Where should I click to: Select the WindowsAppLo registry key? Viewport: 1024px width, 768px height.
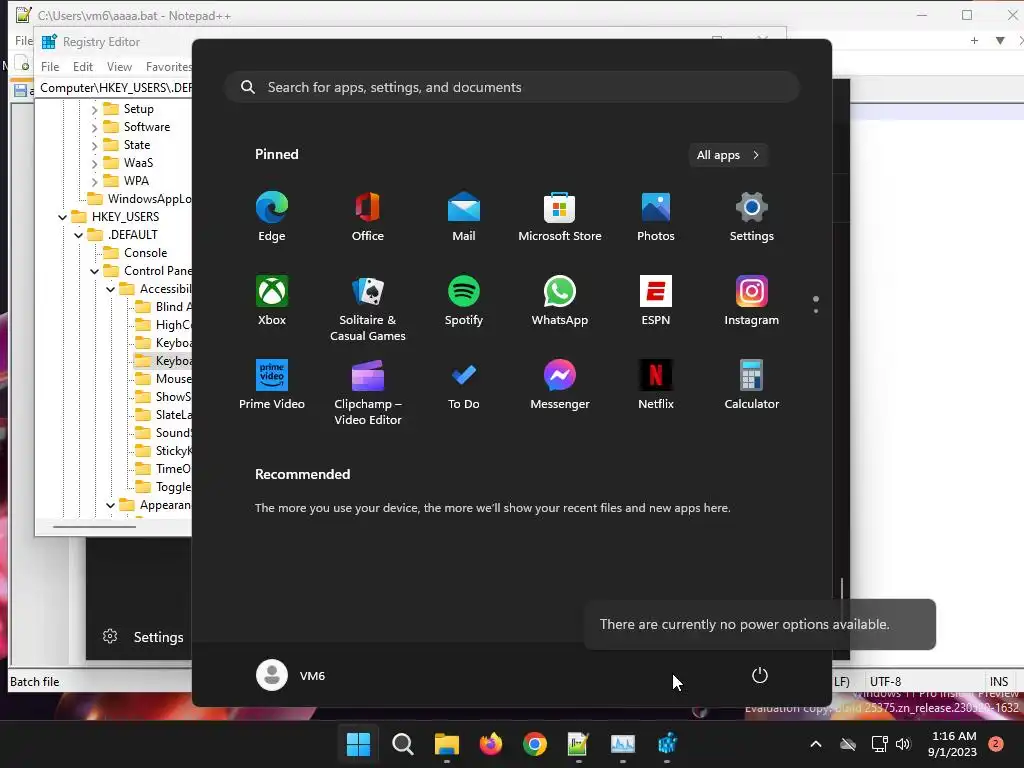(150, 199)
